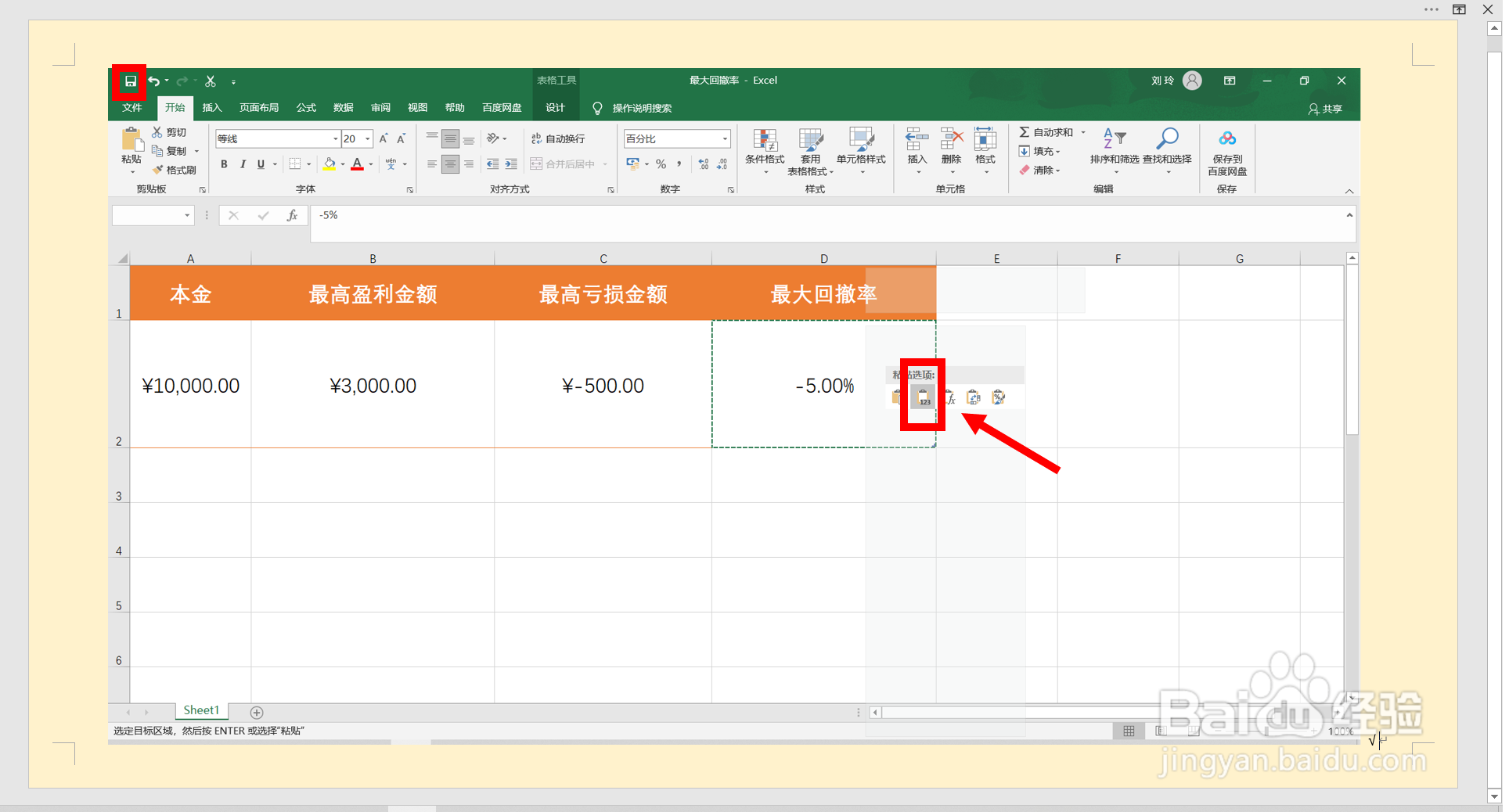The image size is (1509, 812).
Task: Click the scissors cut icon in title bar
Action: tap(211, 81)
